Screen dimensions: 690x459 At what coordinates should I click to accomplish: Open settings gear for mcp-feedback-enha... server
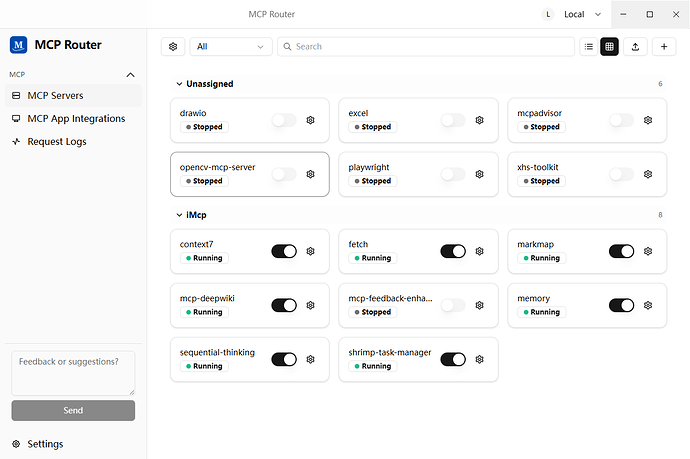click(479, 305)
